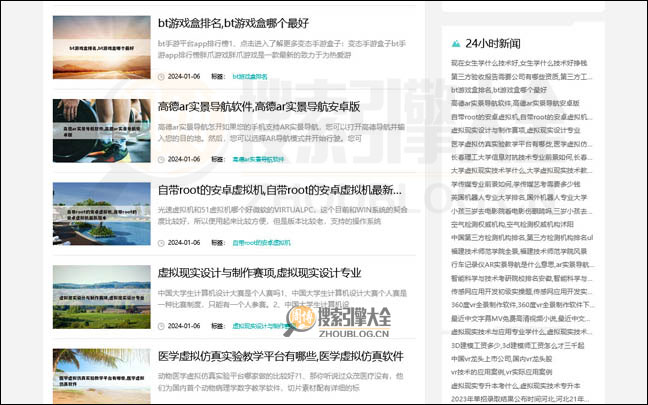Click the 2024-01-06 date of 高德ar article

pyautogui.click(x=184, y=159)
